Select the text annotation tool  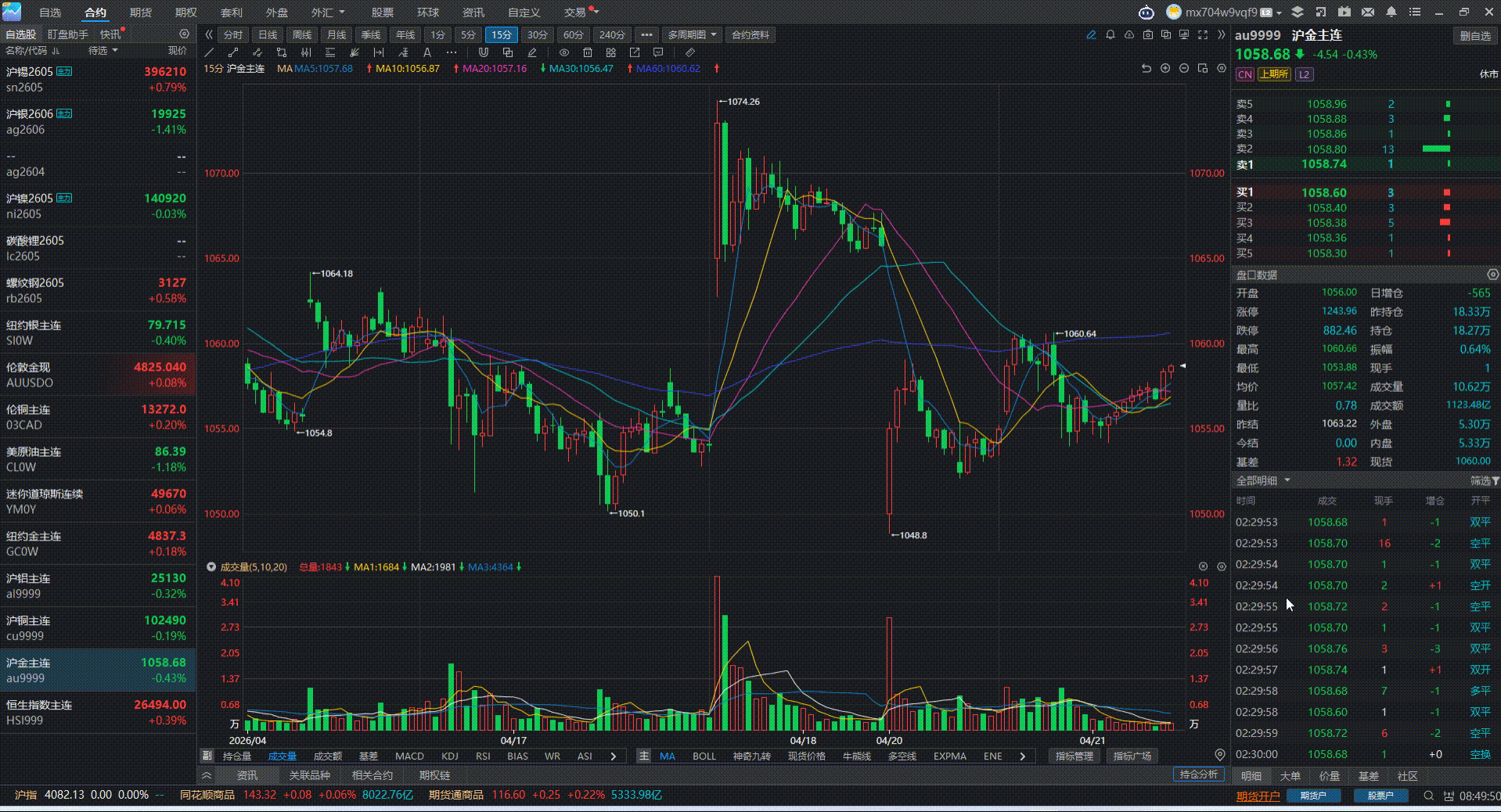tap(427, 52)
